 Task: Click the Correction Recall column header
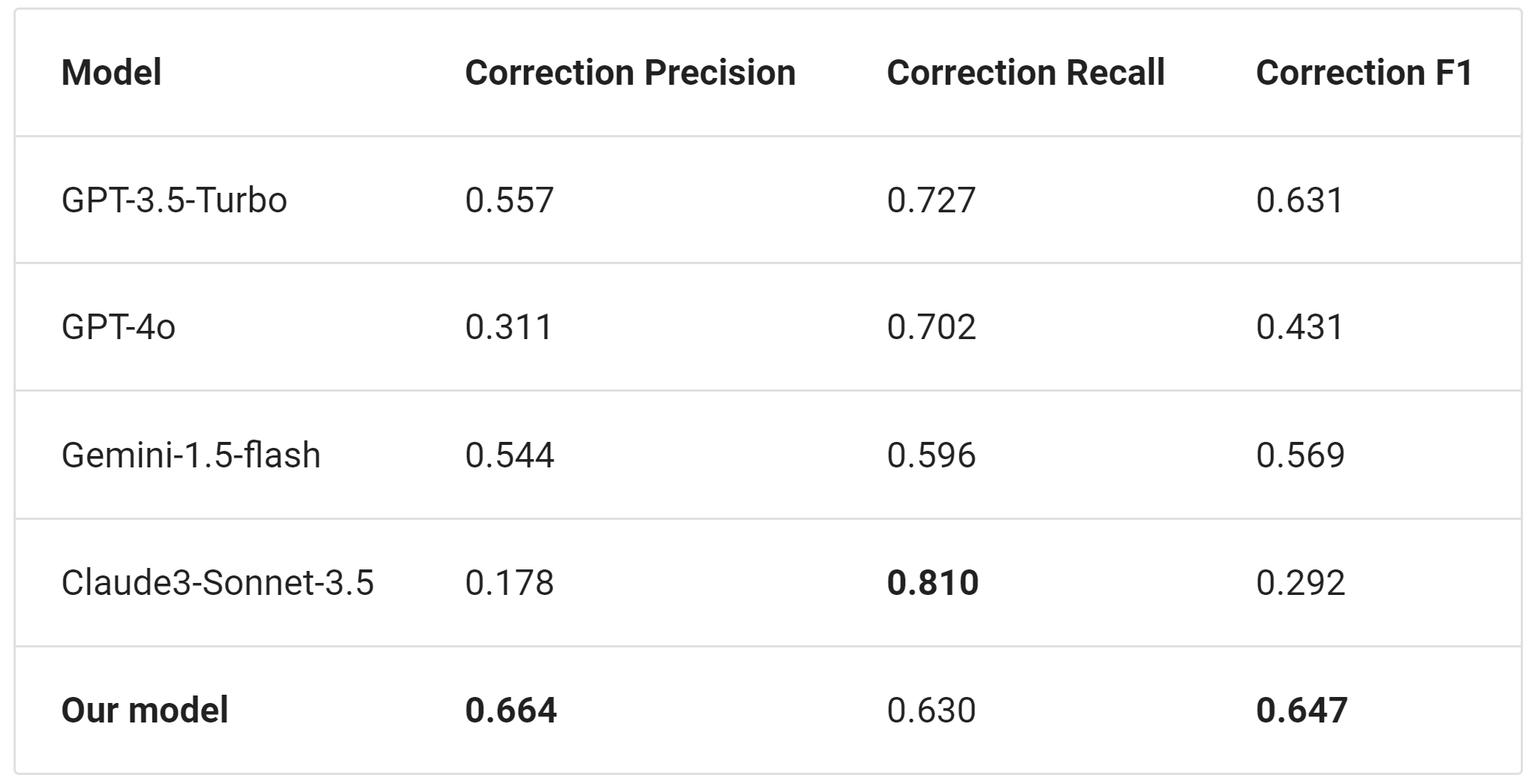tap(1025, 73)
